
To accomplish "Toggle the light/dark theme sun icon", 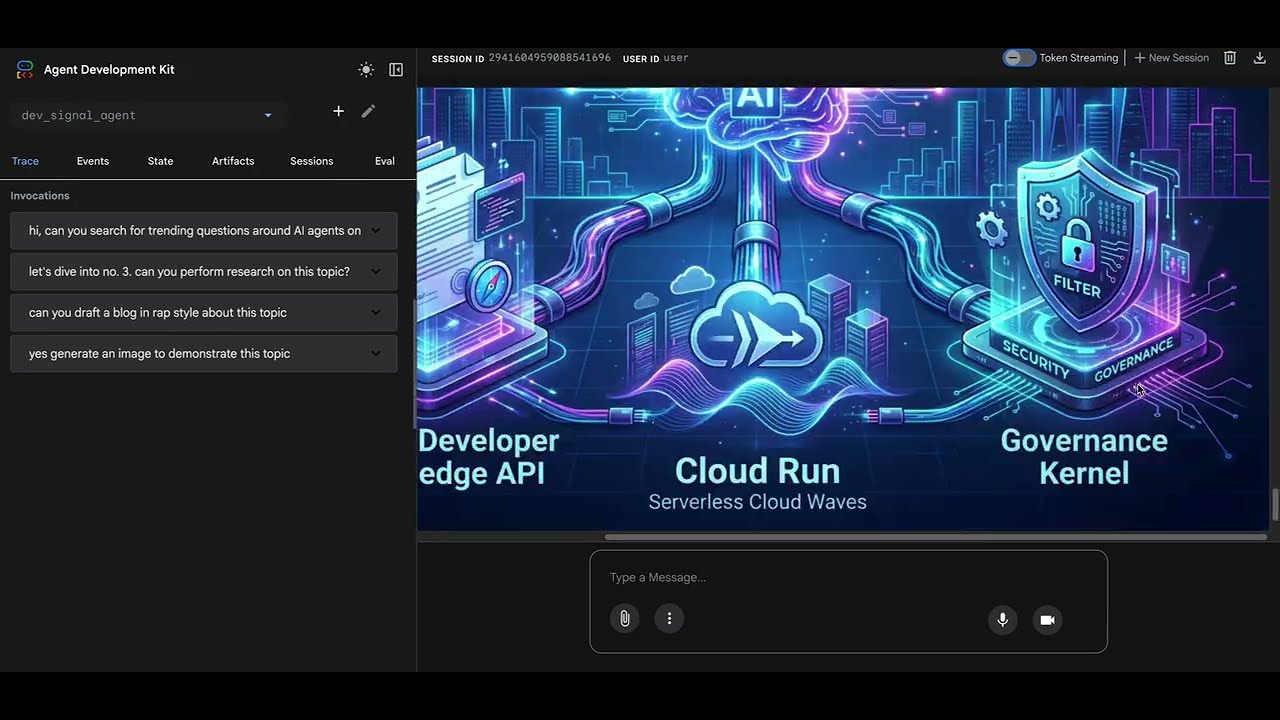I will tap(366, 70).
